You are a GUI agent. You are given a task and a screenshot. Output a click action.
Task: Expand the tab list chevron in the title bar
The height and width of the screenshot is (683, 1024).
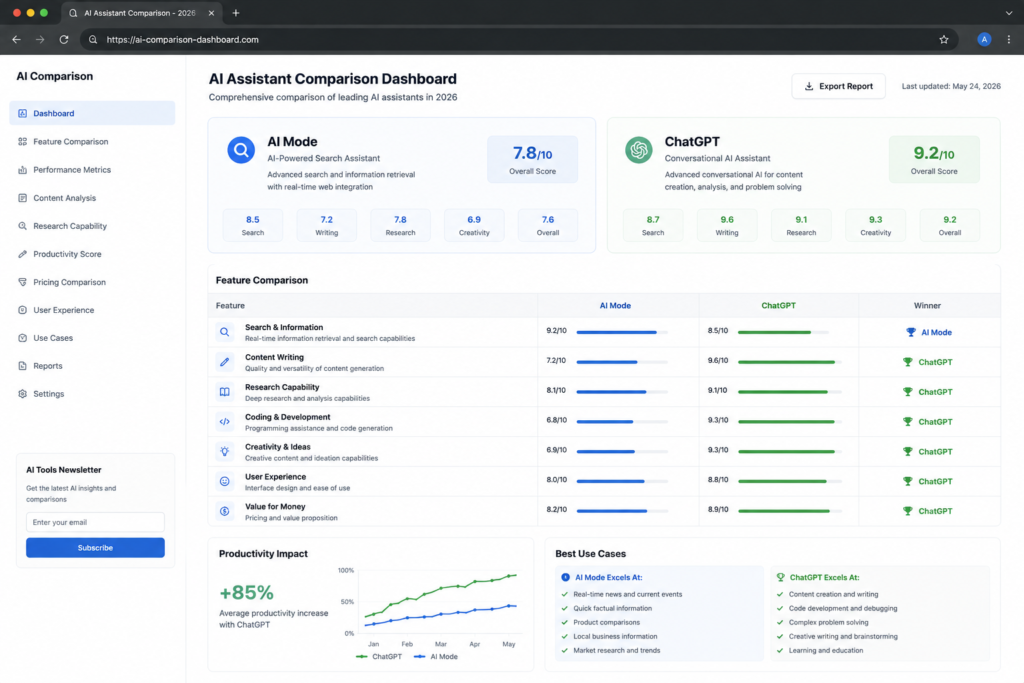[1009, 13]
